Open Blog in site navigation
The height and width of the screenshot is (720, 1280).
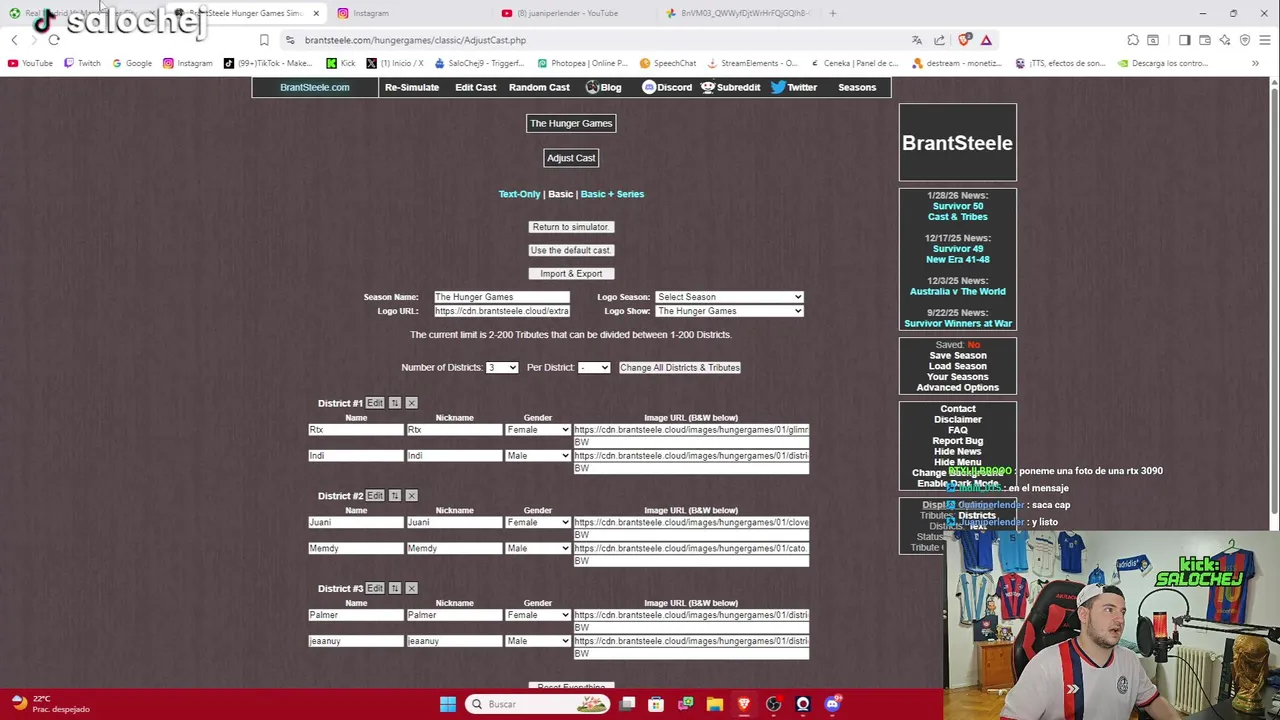click(x=603, y=87)
